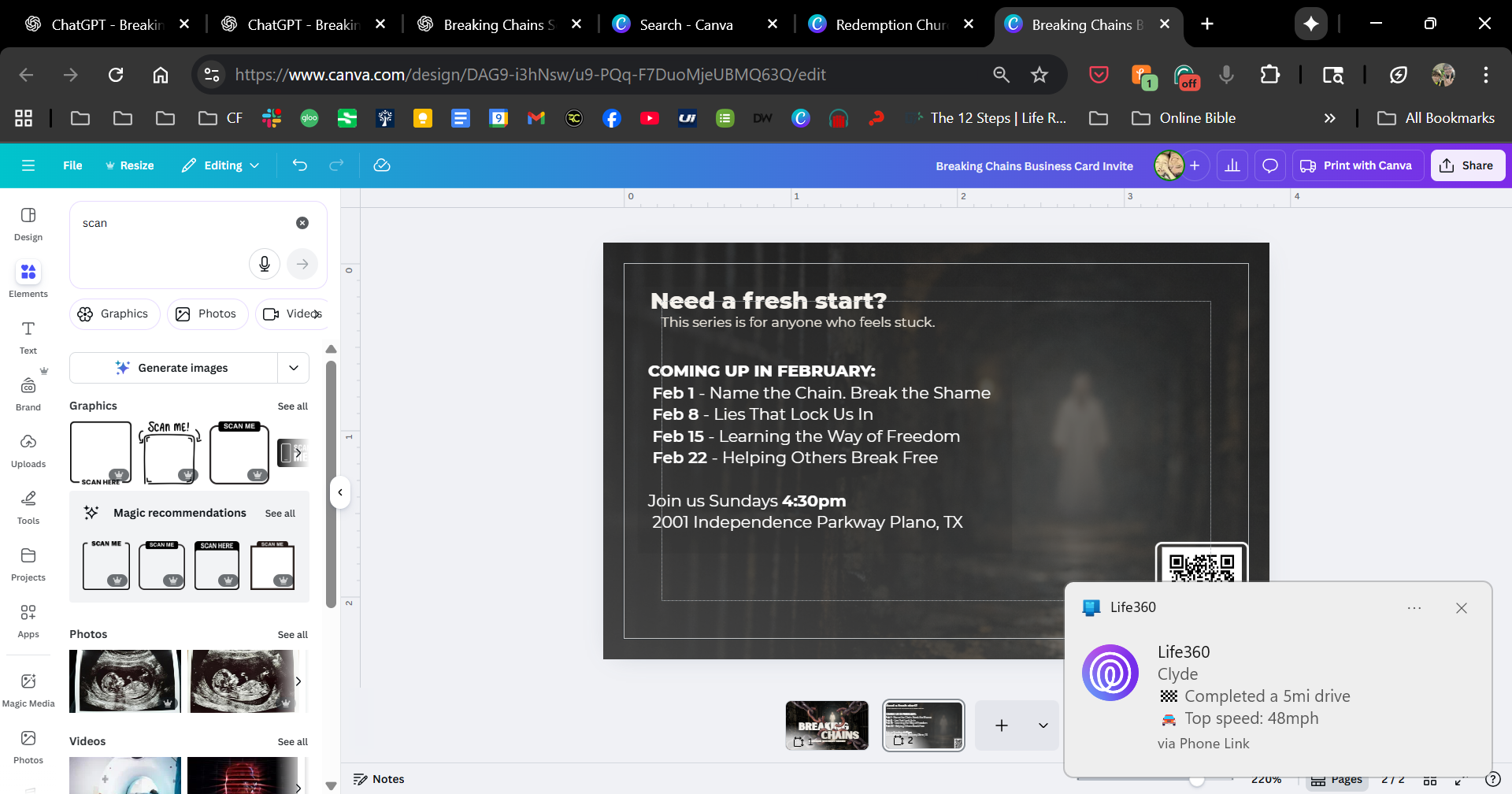Viewport: 1512px width, 794px height.
Task: Expand Generate images options arrow
Action: coord(294,368)
